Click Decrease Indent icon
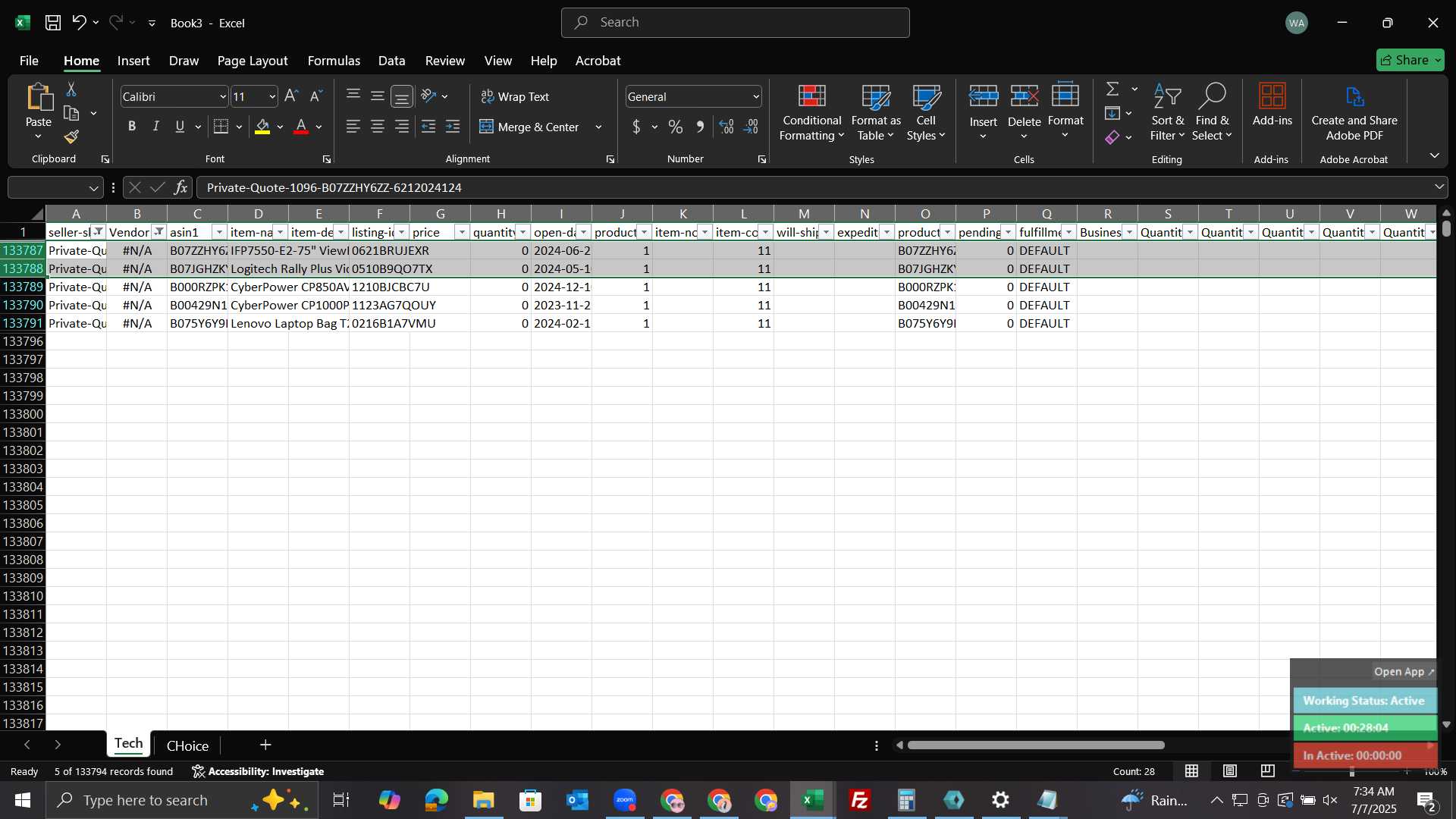 click(x=428, y=127)
